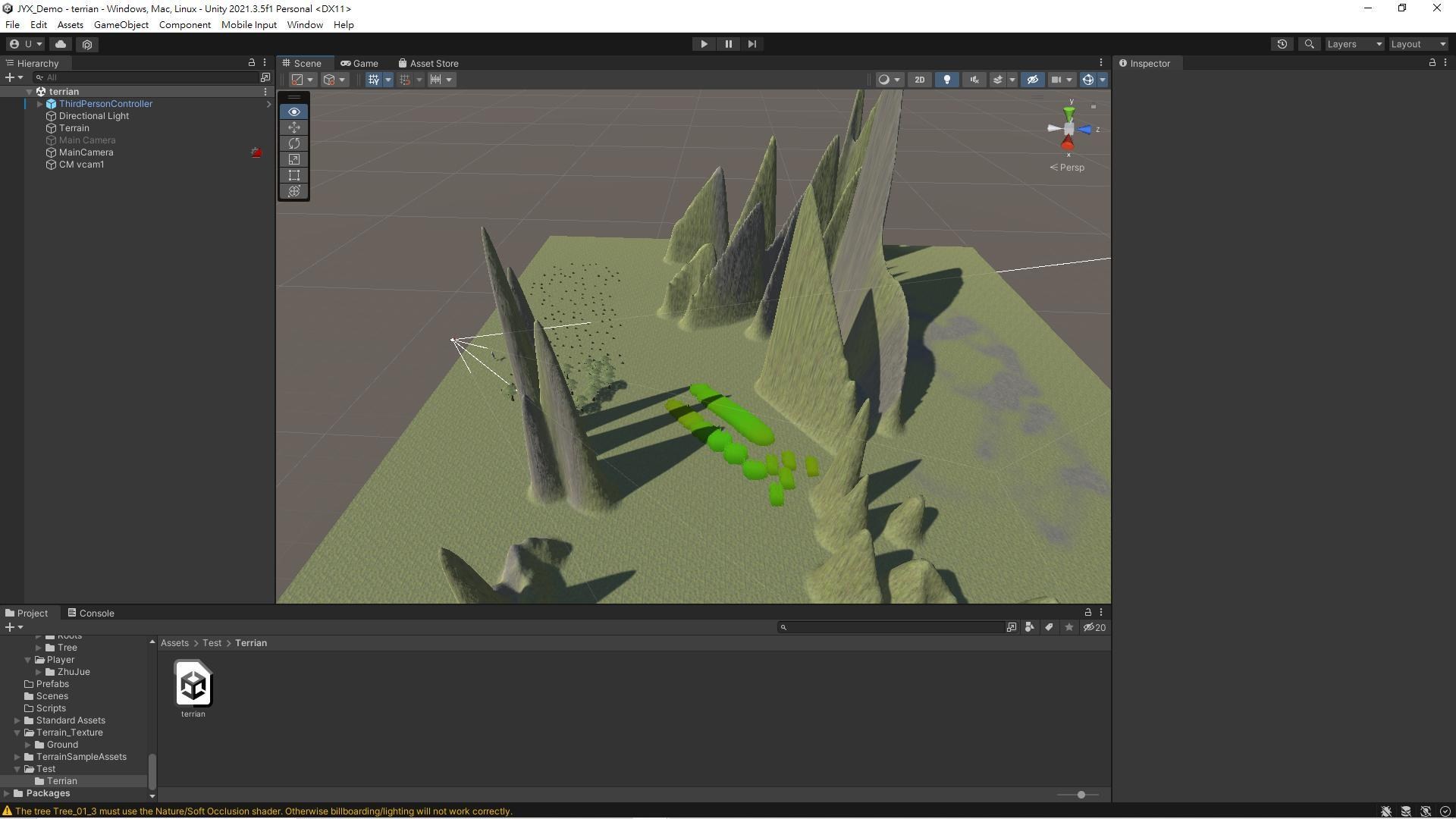
Task: Activate the View (hand) tool overlay
Action: (293, 111)
